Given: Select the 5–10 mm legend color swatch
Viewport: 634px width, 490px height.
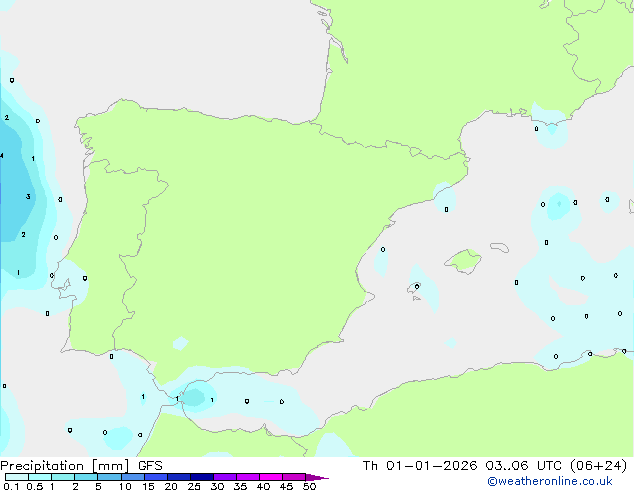Looking at the screenshot, I should (109, 477).
